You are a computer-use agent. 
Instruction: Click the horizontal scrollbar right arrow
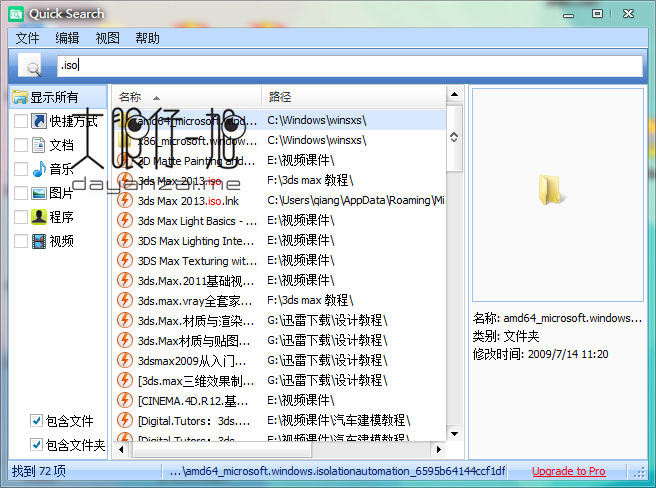[438, 449]
